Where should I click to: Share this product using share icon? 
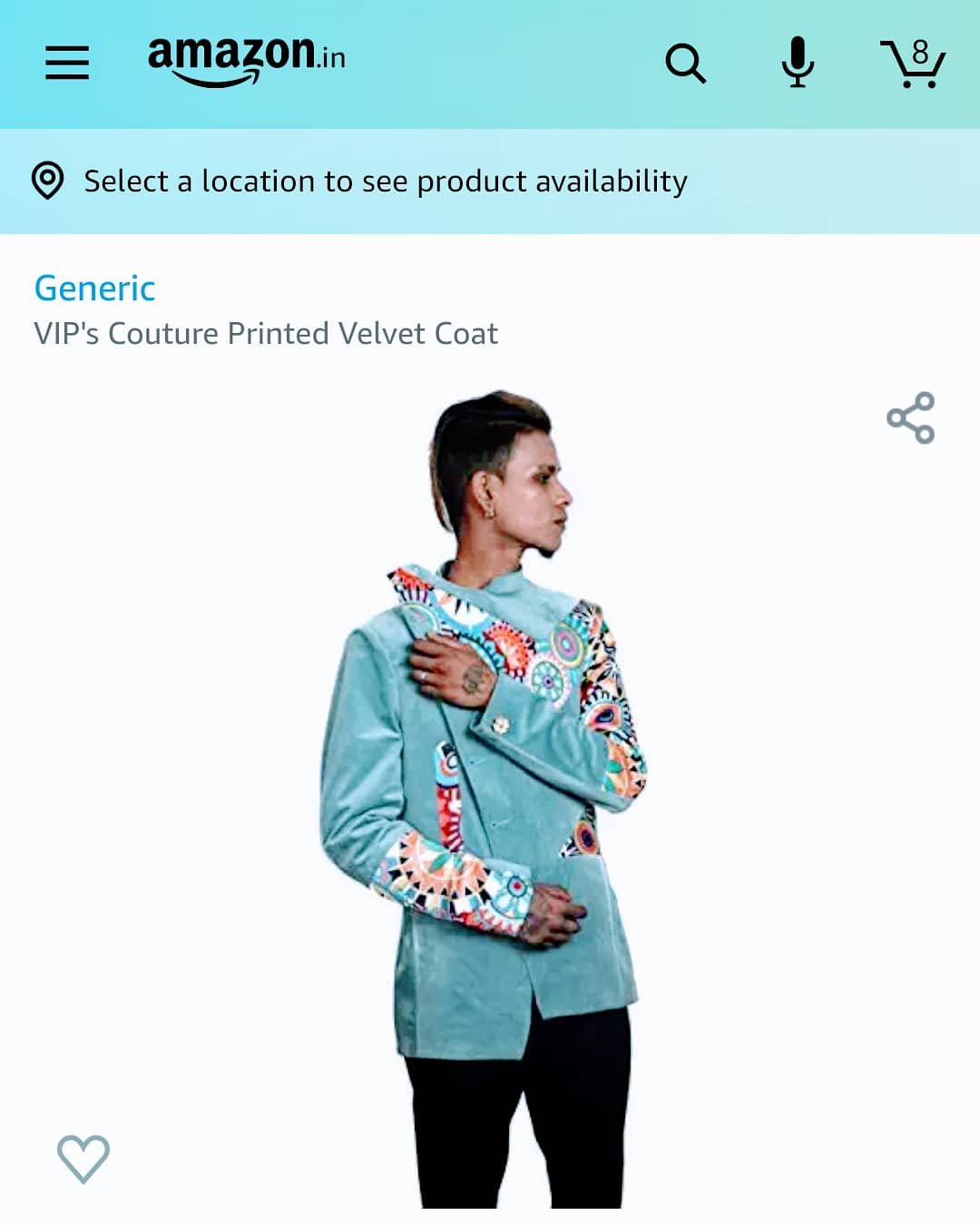(x=910, y=417)
